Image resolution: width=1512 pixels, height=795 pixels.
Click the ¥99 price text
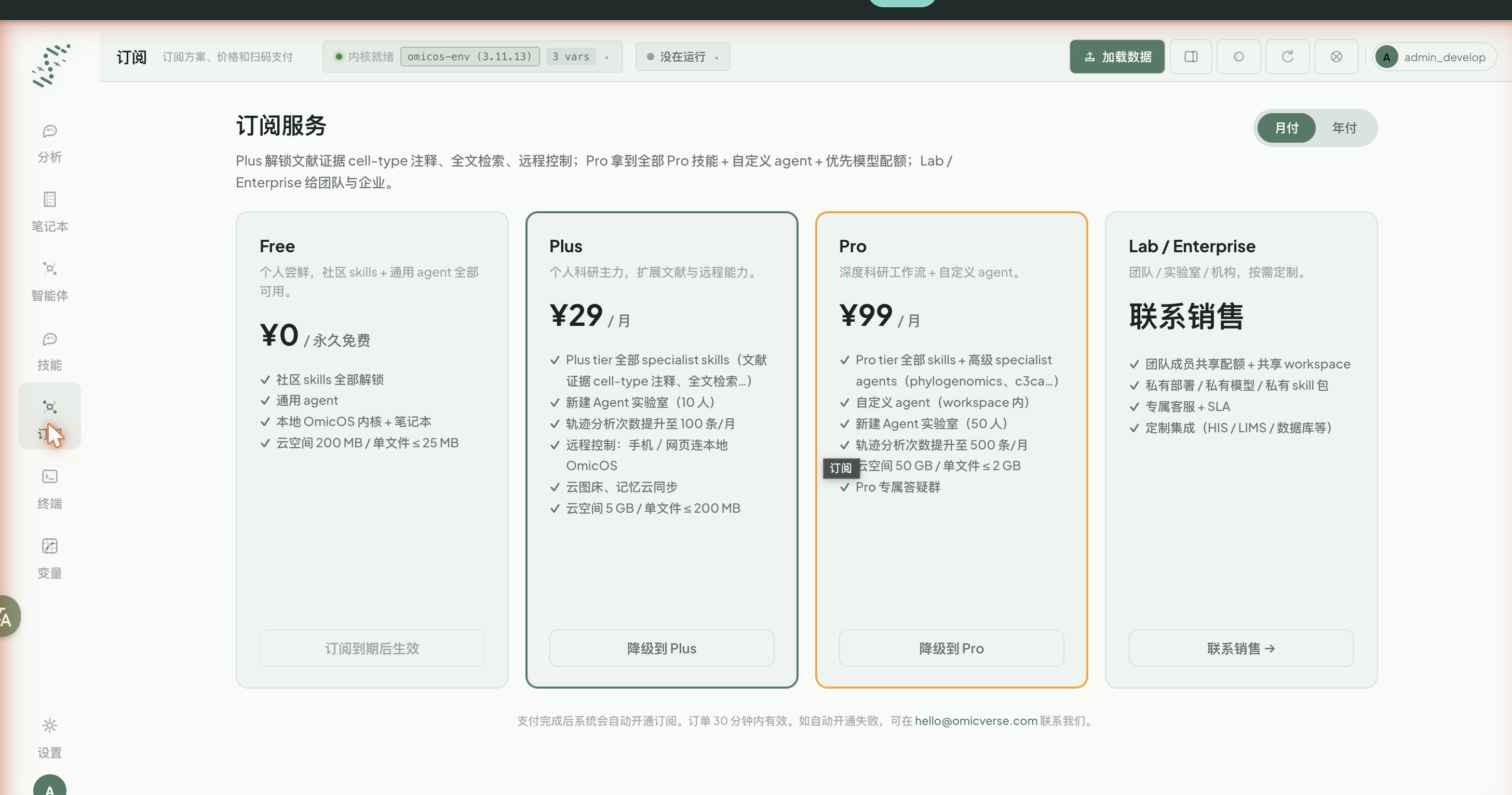866,316
